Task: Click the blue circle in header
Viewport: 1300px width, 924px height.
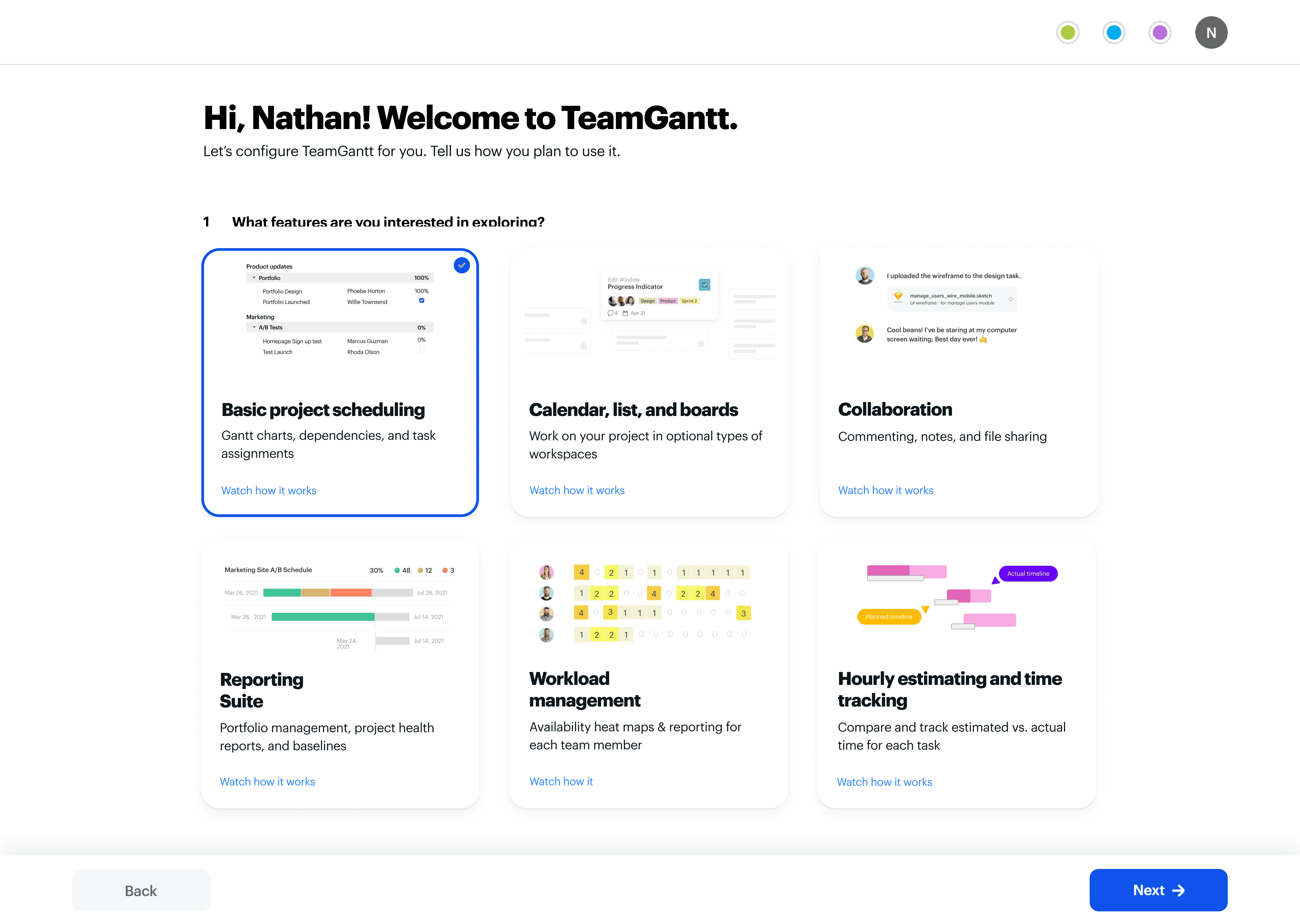Action: click(1114, 32)
